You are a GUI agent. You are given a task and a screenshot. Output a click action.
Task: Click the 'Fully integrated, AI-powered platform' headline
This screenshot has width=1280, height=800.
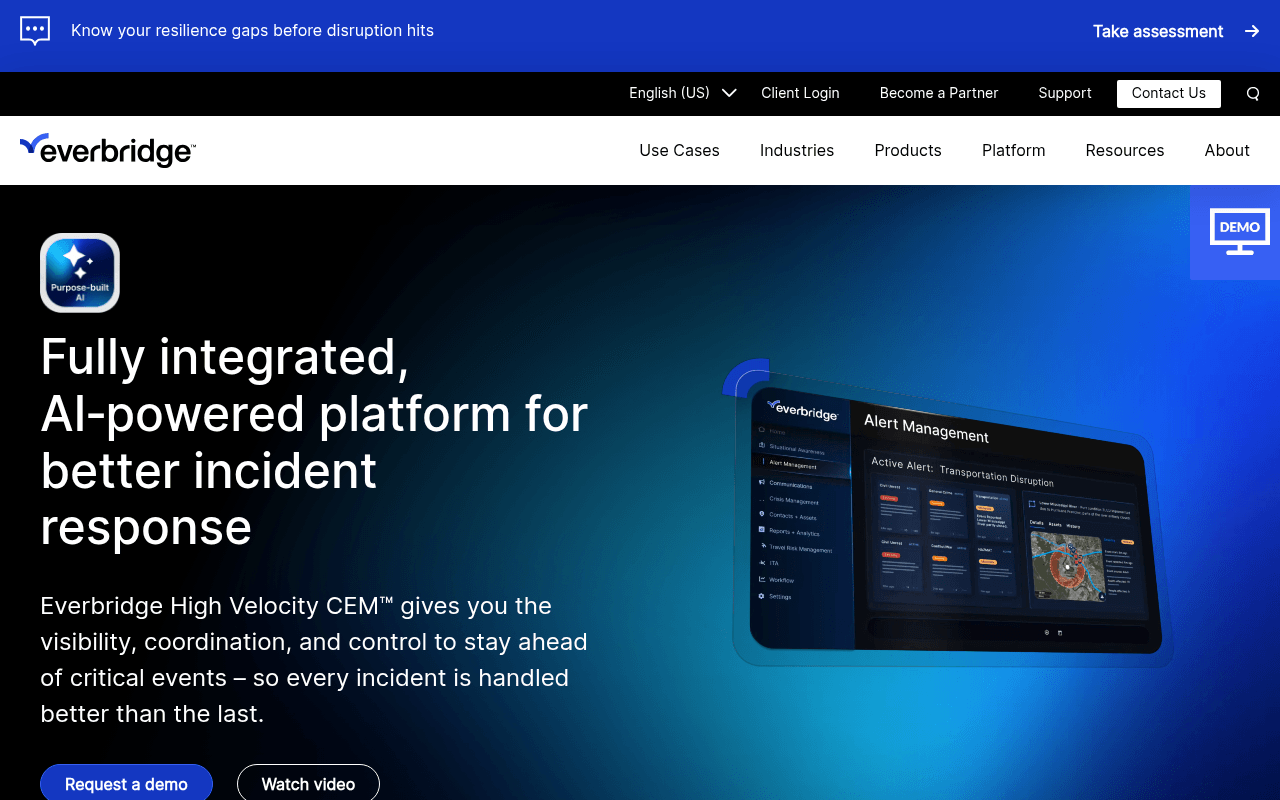[314, 441]
